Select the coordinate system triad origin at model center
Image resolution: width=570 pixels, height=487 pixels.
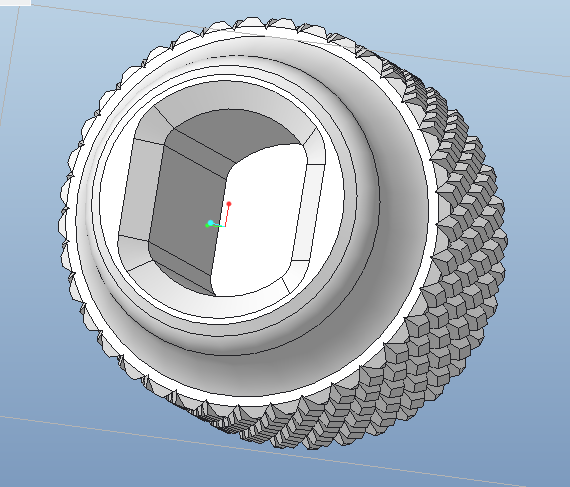(x=225, y=226)
